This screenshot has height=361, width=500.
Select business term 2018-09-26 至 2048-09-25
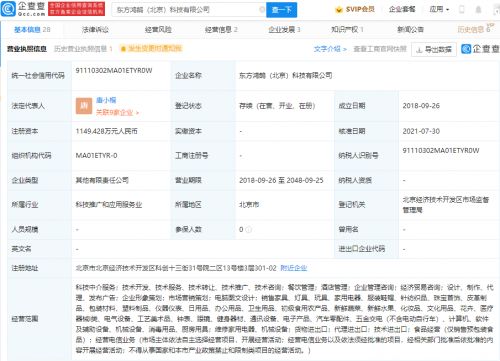point(281,180)
